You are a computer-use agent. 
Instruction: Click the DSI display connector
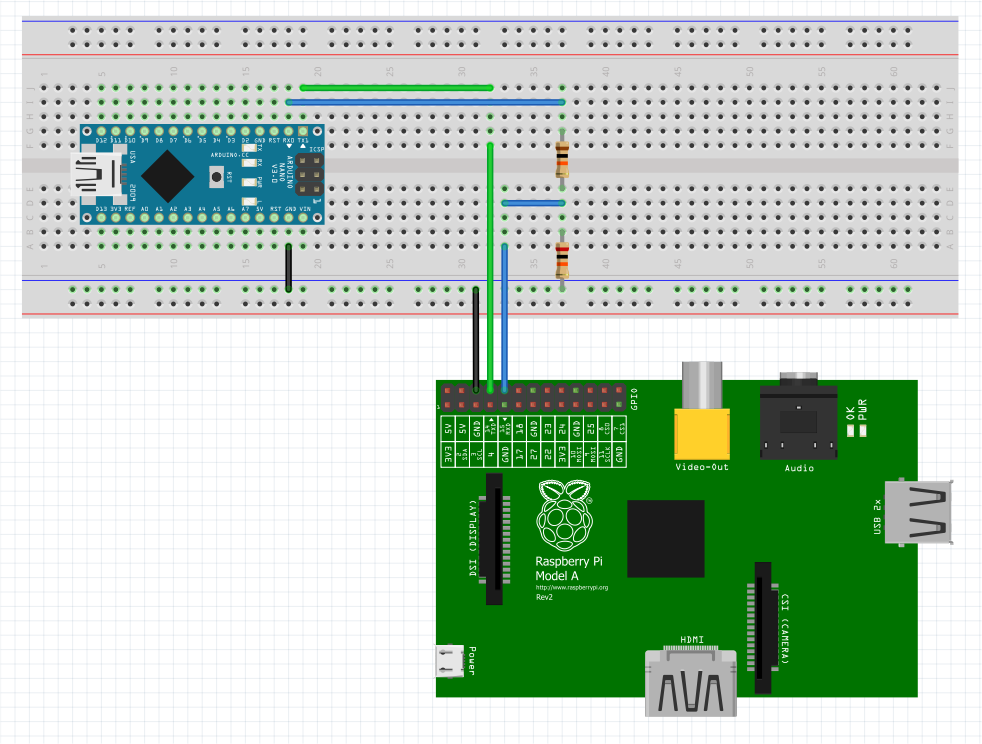pyautogui.click(x=497, y=539)
